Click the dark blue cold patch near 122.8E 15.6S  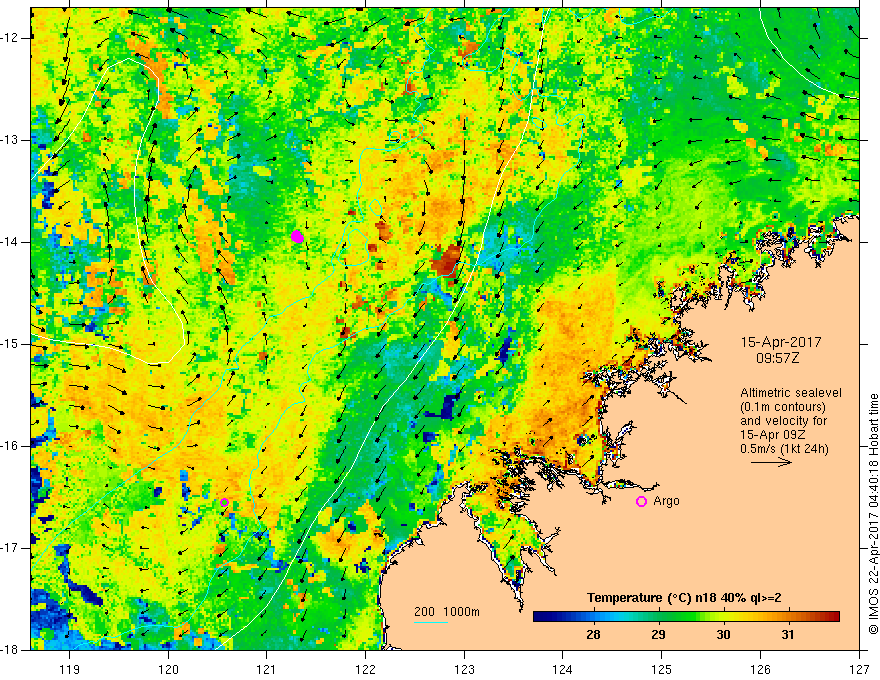(x=447, y=407)
